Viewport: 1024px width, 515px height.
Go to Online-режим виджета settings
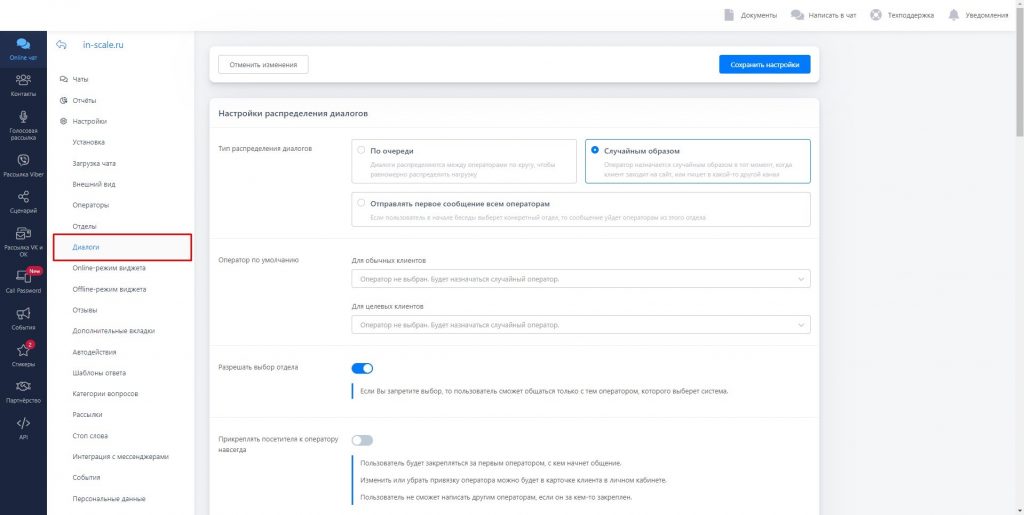[x=109, y=268]
